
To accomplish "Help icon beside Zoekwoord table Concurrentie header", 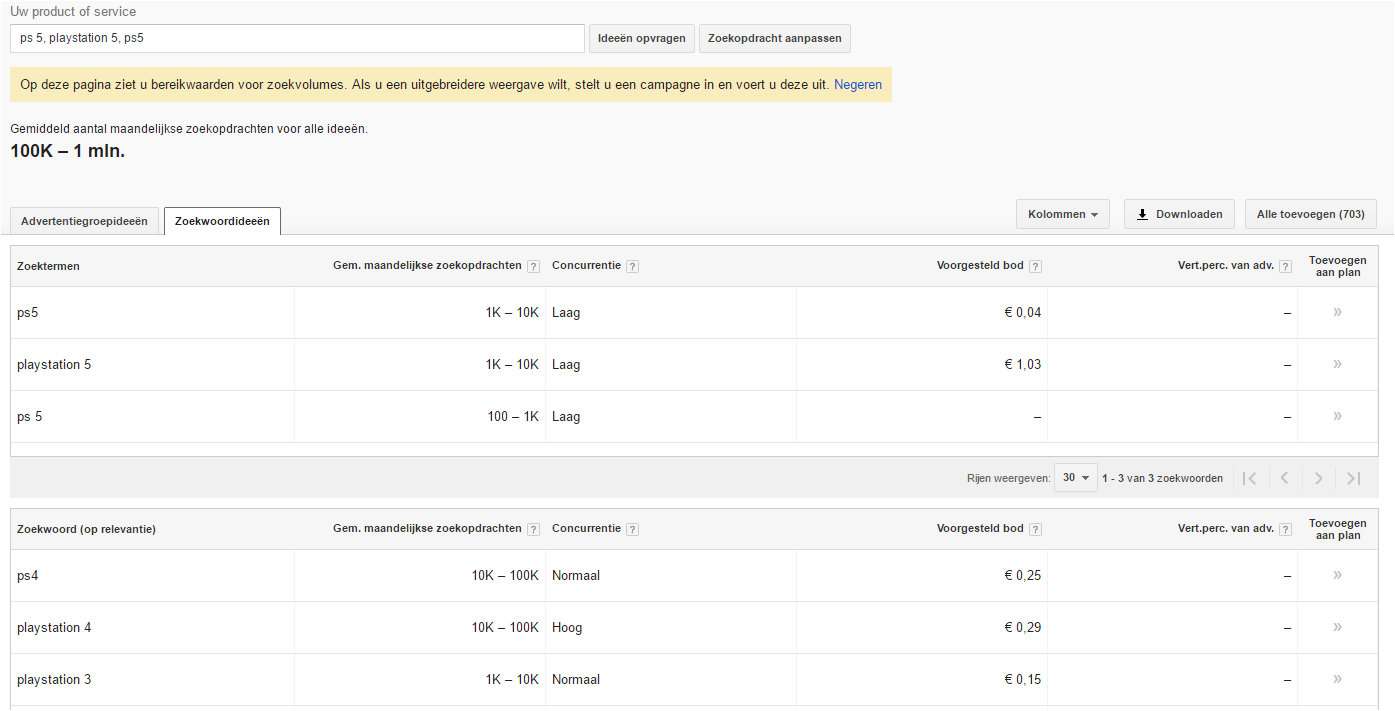I will pos(633,529).
